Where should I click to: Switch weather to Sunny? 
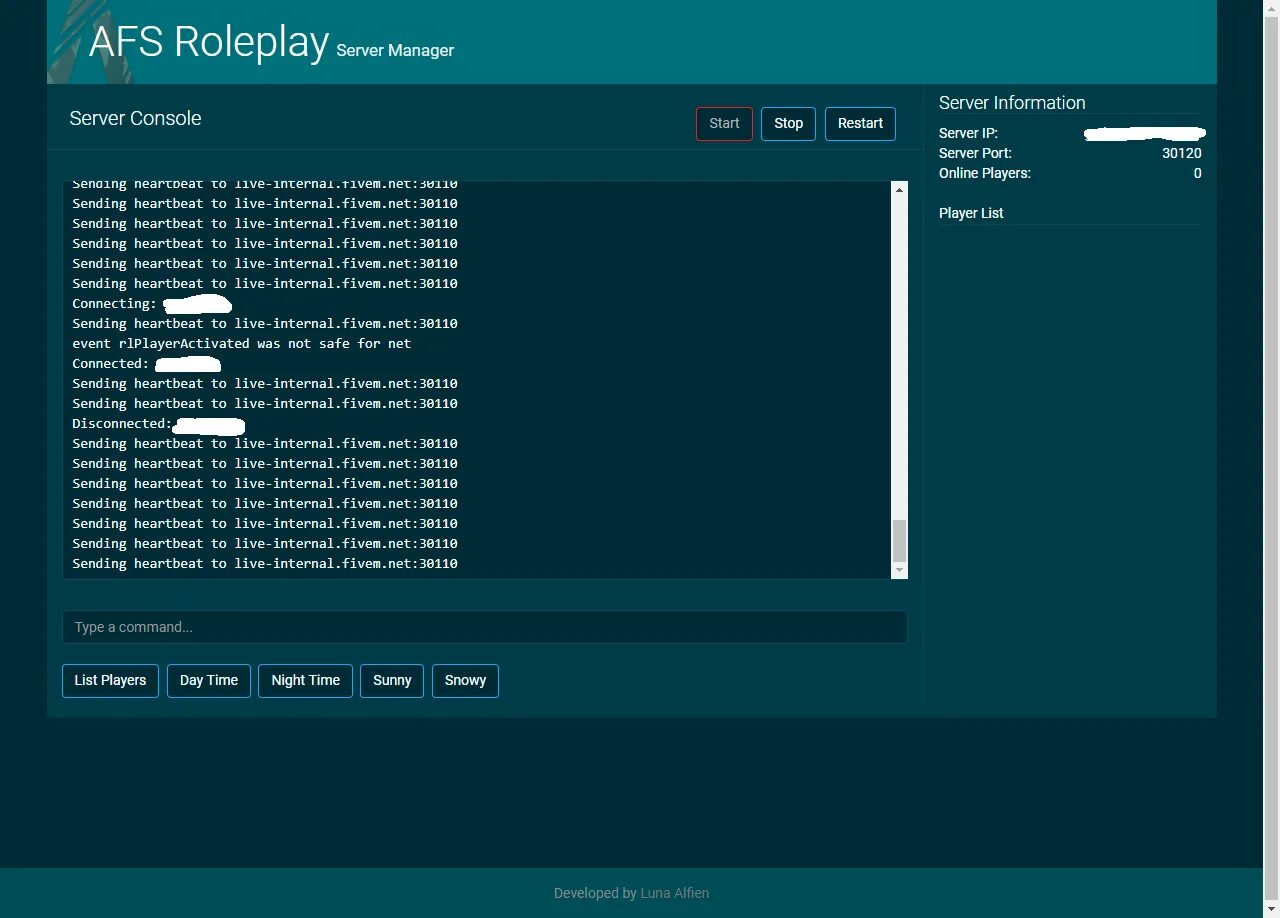tap(392, 681)
